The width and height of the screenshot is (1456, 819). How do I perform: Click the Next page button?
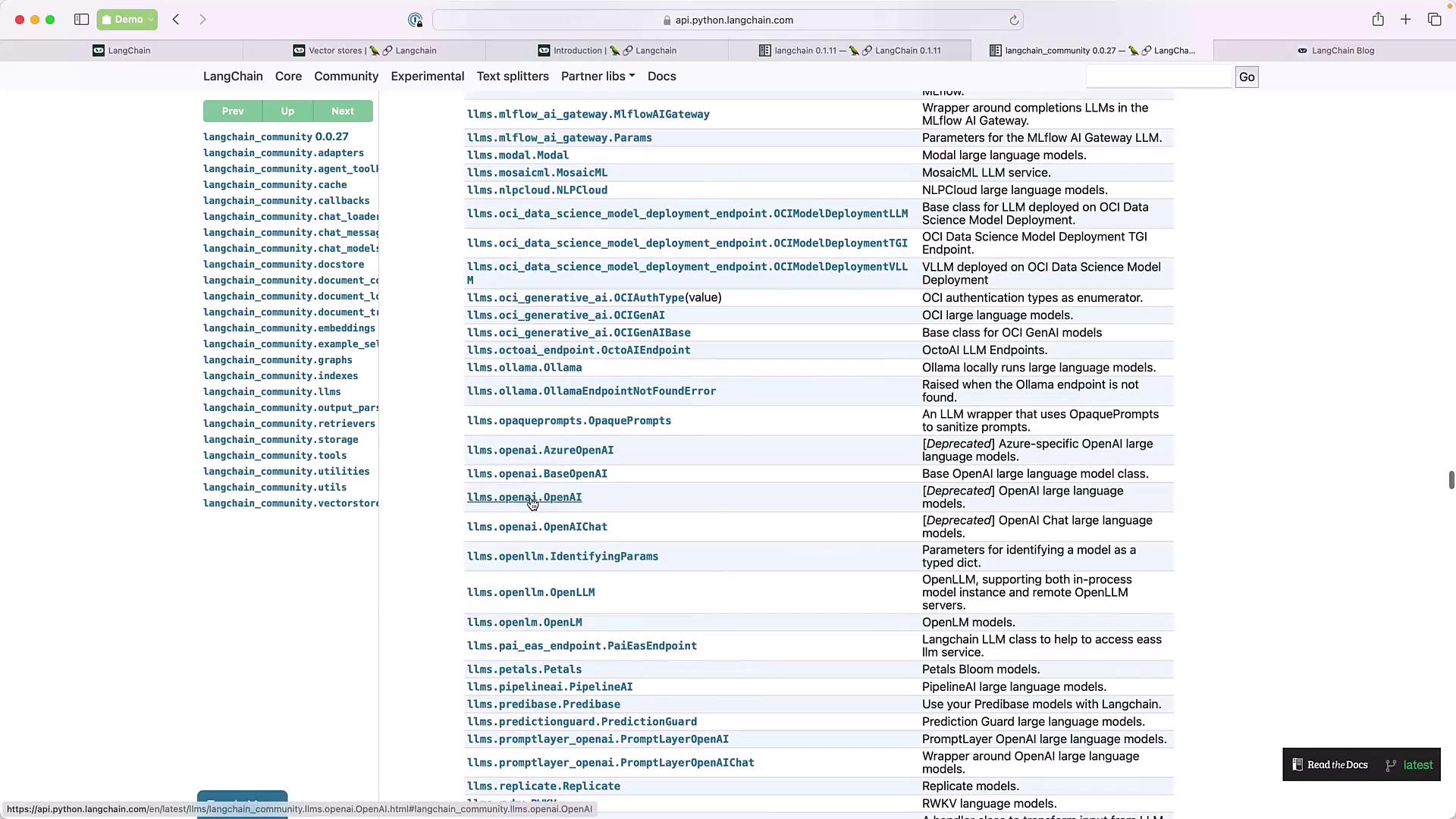[342, 111]
